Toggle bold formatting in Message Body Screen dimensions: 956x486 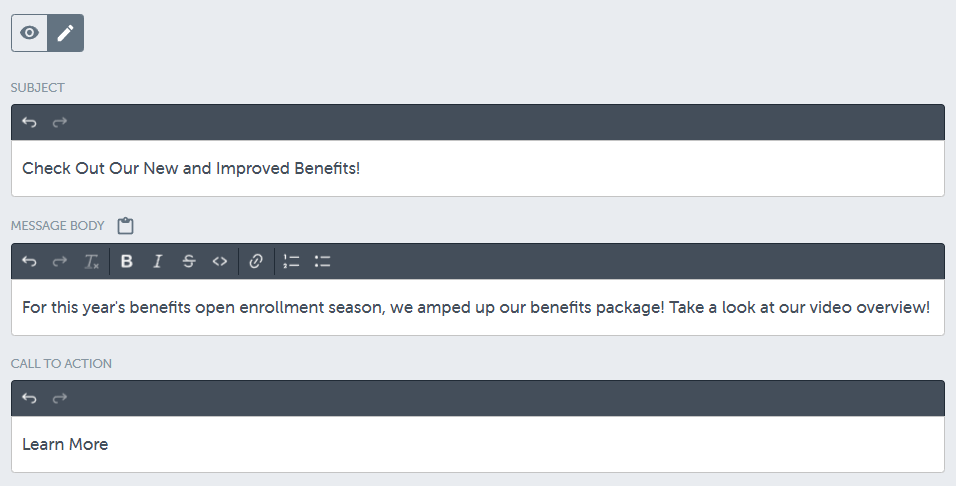click(x=127, y=261)
